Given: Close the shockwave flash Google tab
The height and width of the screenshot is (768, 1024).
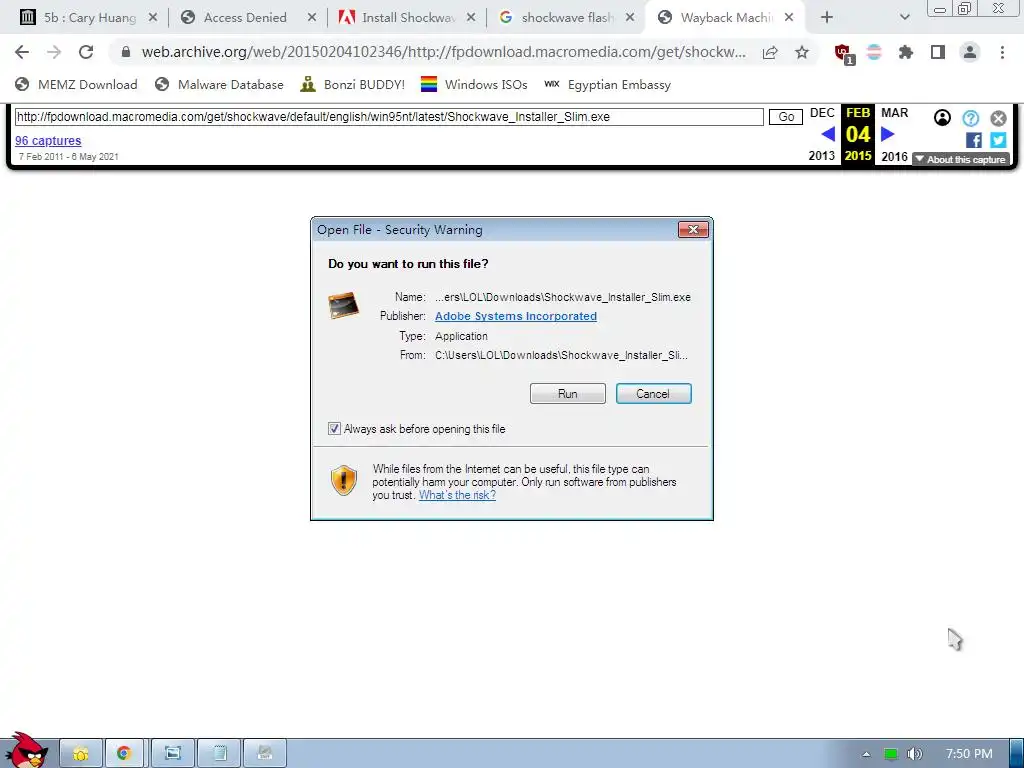Looking at the screenshot, I should [x=630, y=18].
